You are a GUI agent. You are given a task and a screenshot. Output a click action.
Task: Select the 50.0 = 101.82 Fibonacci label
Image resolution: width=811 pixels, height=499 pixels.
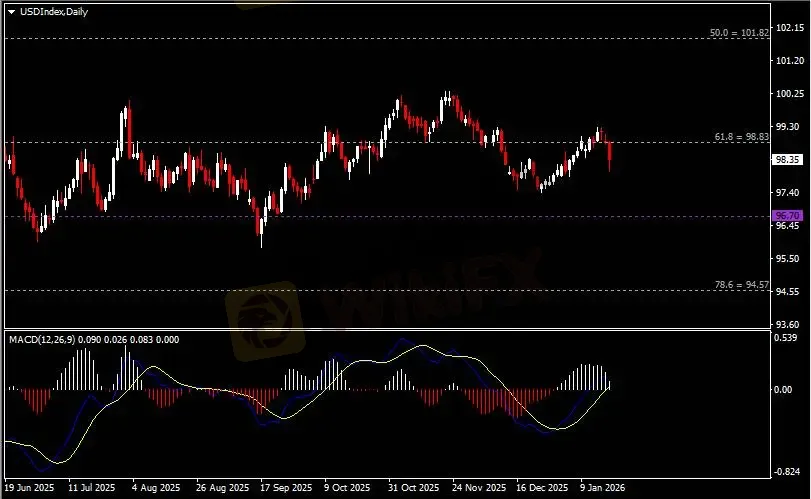click(739, 33)
